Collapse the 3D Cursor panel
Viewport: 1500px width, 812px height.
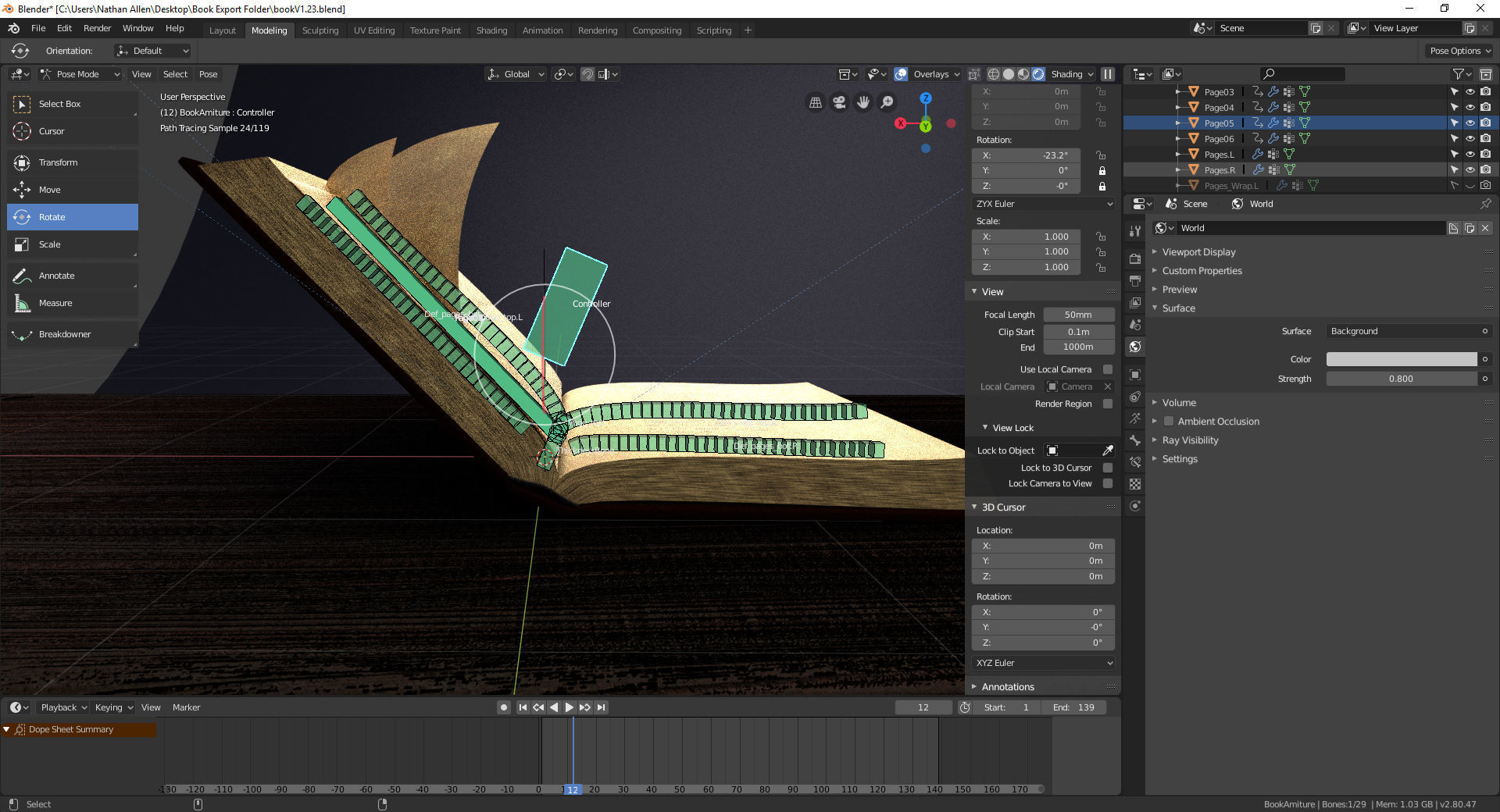point(1003,507)
